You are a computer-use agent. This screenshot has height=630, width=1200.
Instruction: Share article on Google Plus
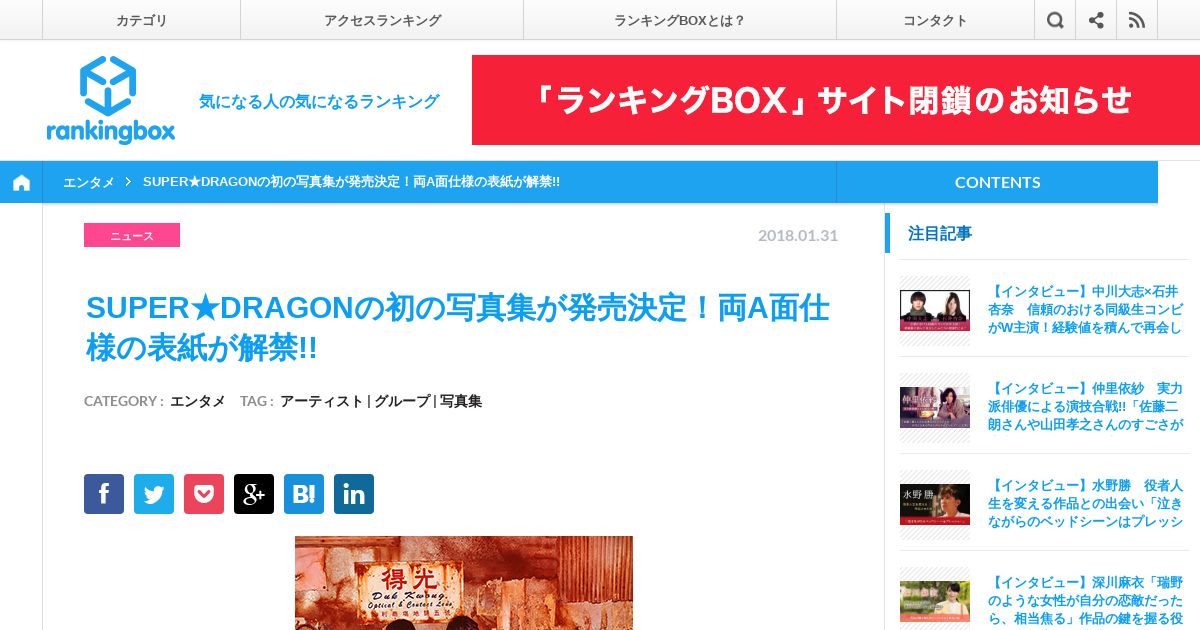point(254,494)
